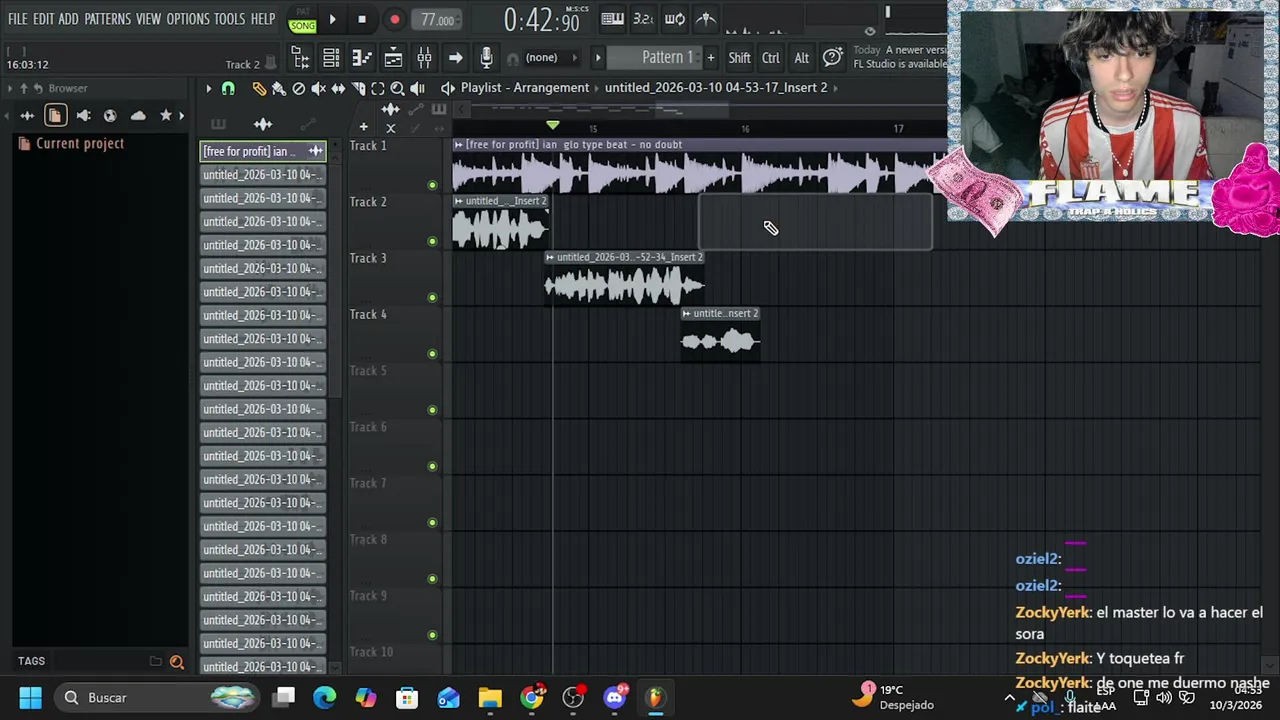
Task: Select the slice tool in the playlist
Action: click(358, 88)
